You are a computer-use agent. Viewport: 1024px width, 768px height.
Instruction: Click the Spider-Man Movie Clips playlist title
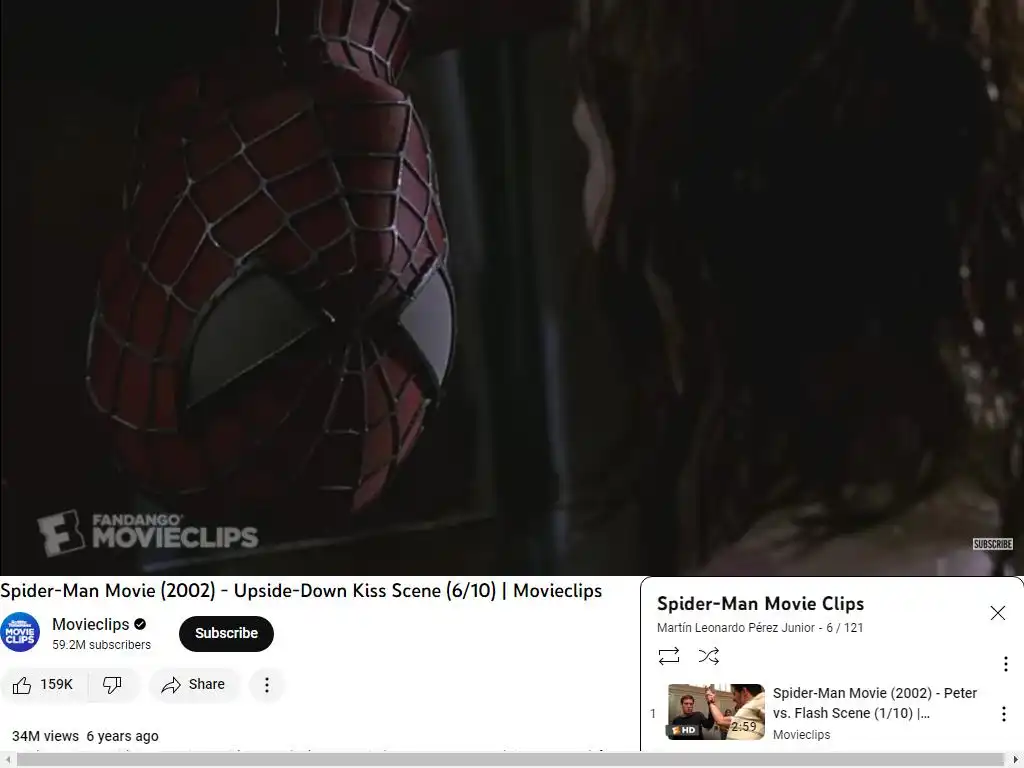click(760, 603)
